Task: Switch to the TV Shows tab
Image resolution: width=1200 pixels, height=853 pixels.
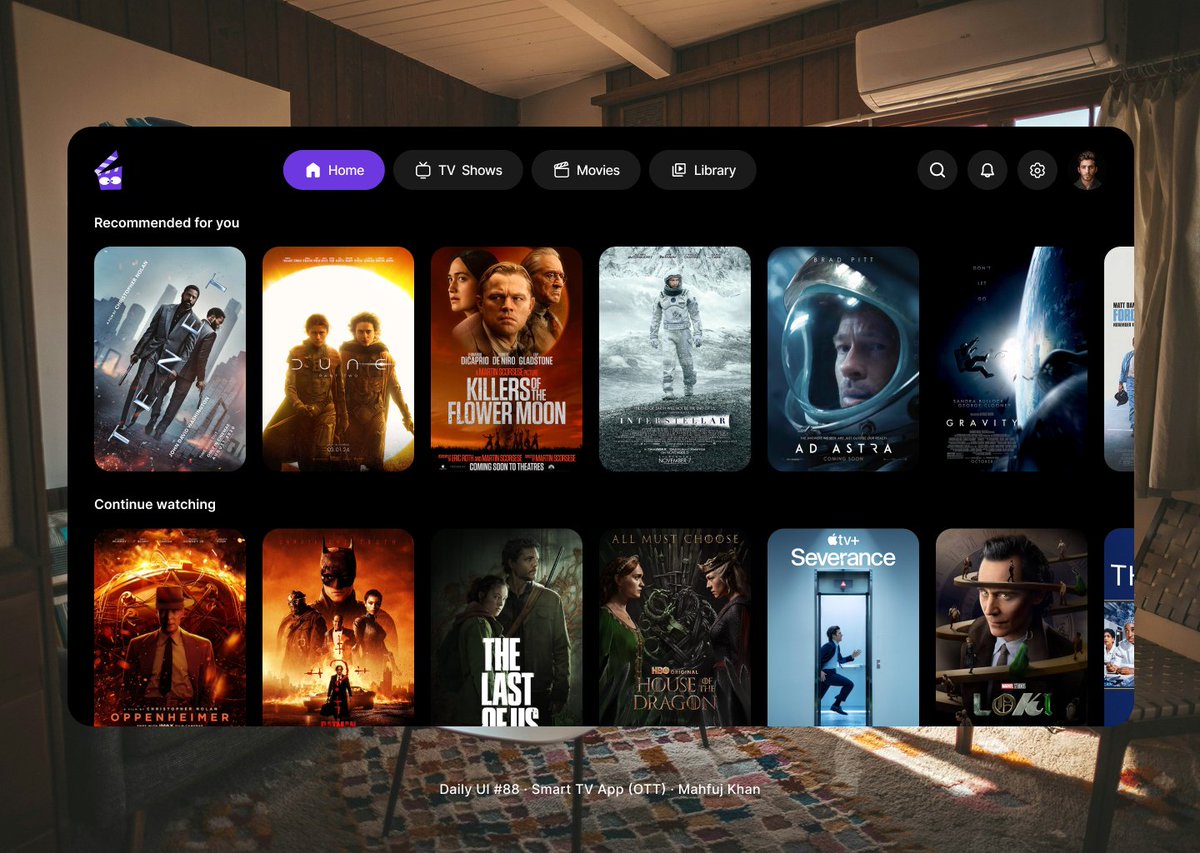Action: pos(458,170)
